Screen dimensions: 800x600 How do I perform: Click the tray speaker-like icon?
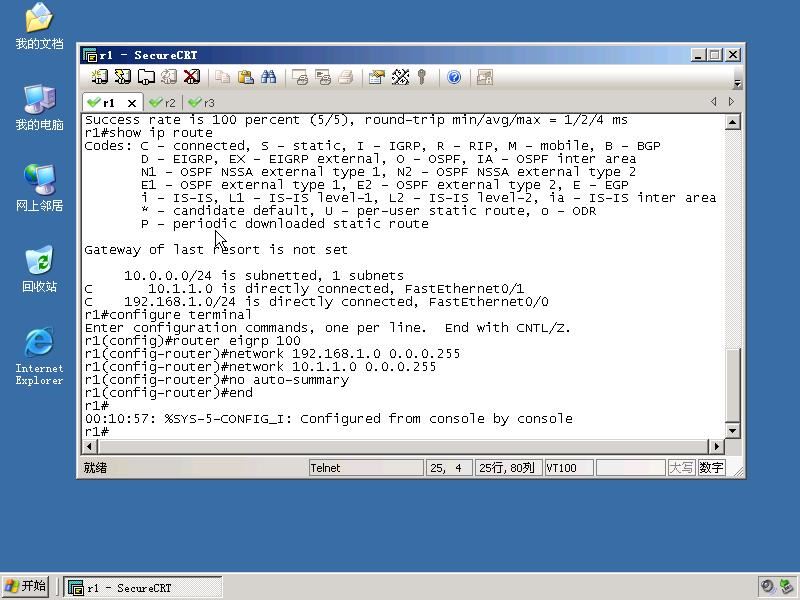click(767, 586)
